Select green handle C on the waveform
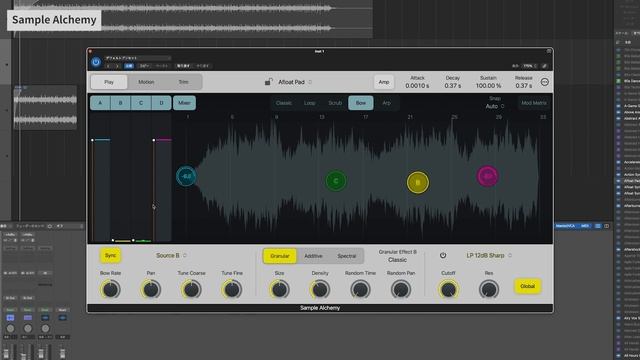640x360 pixels. pos(336,181)
